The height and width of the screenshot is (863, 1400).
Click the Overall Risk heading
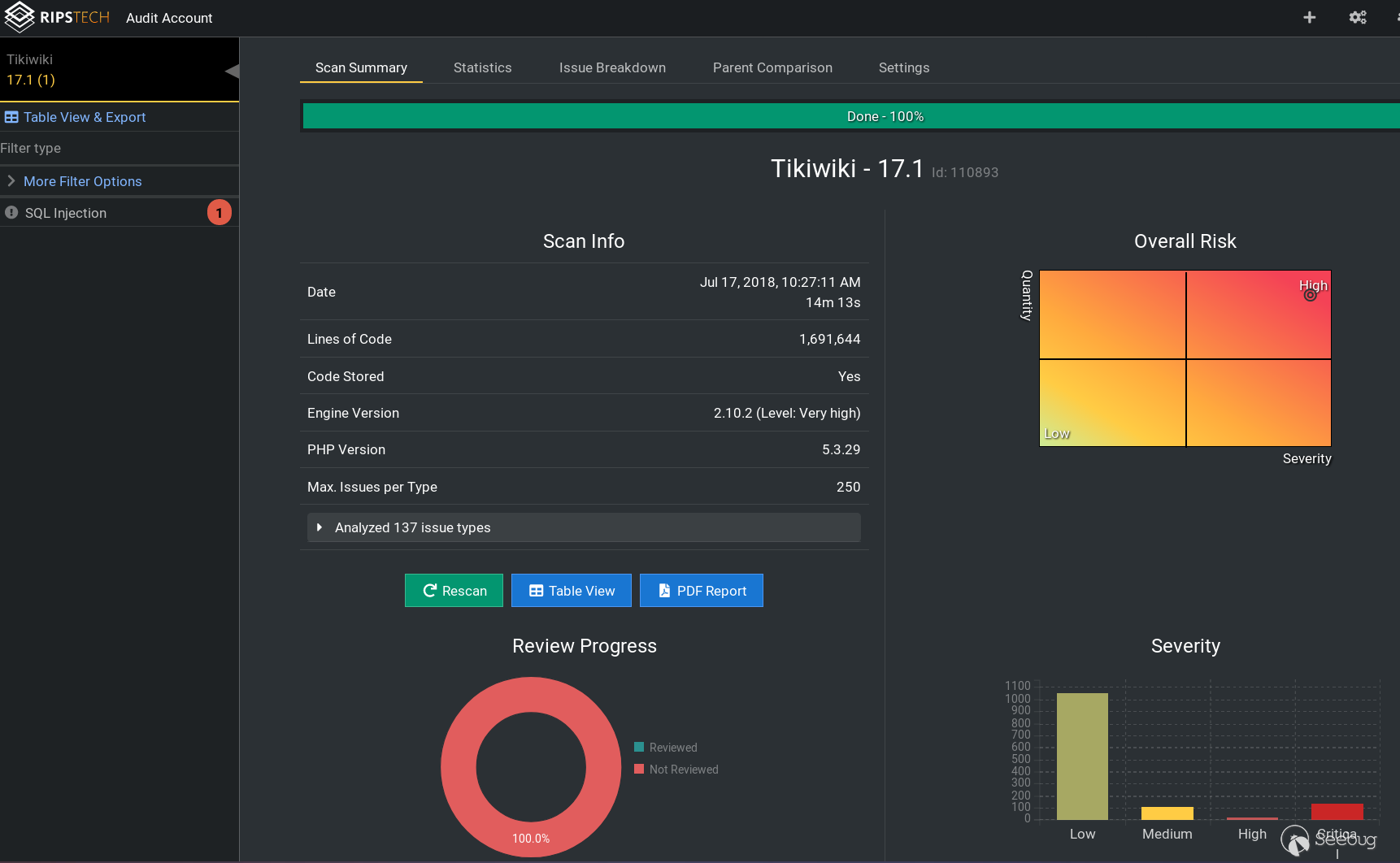[x=1185, y=241]
